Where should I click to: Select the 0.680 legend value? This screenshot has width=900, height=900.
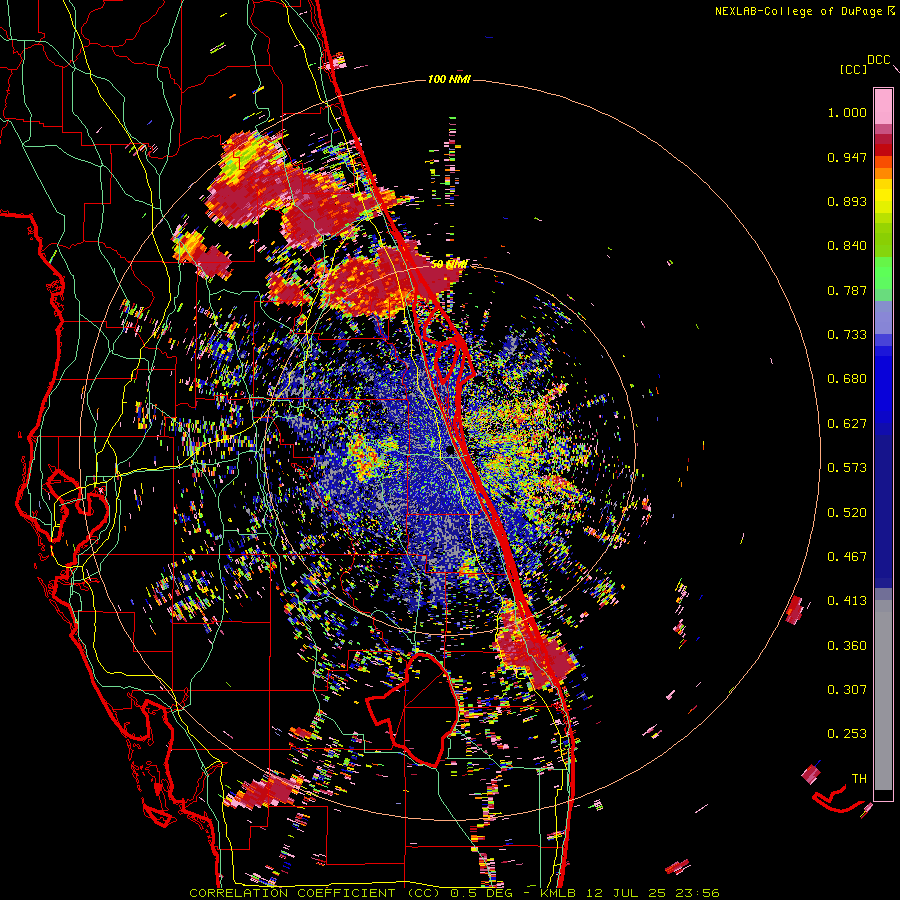pyautogui.click(x=847, y=379)
